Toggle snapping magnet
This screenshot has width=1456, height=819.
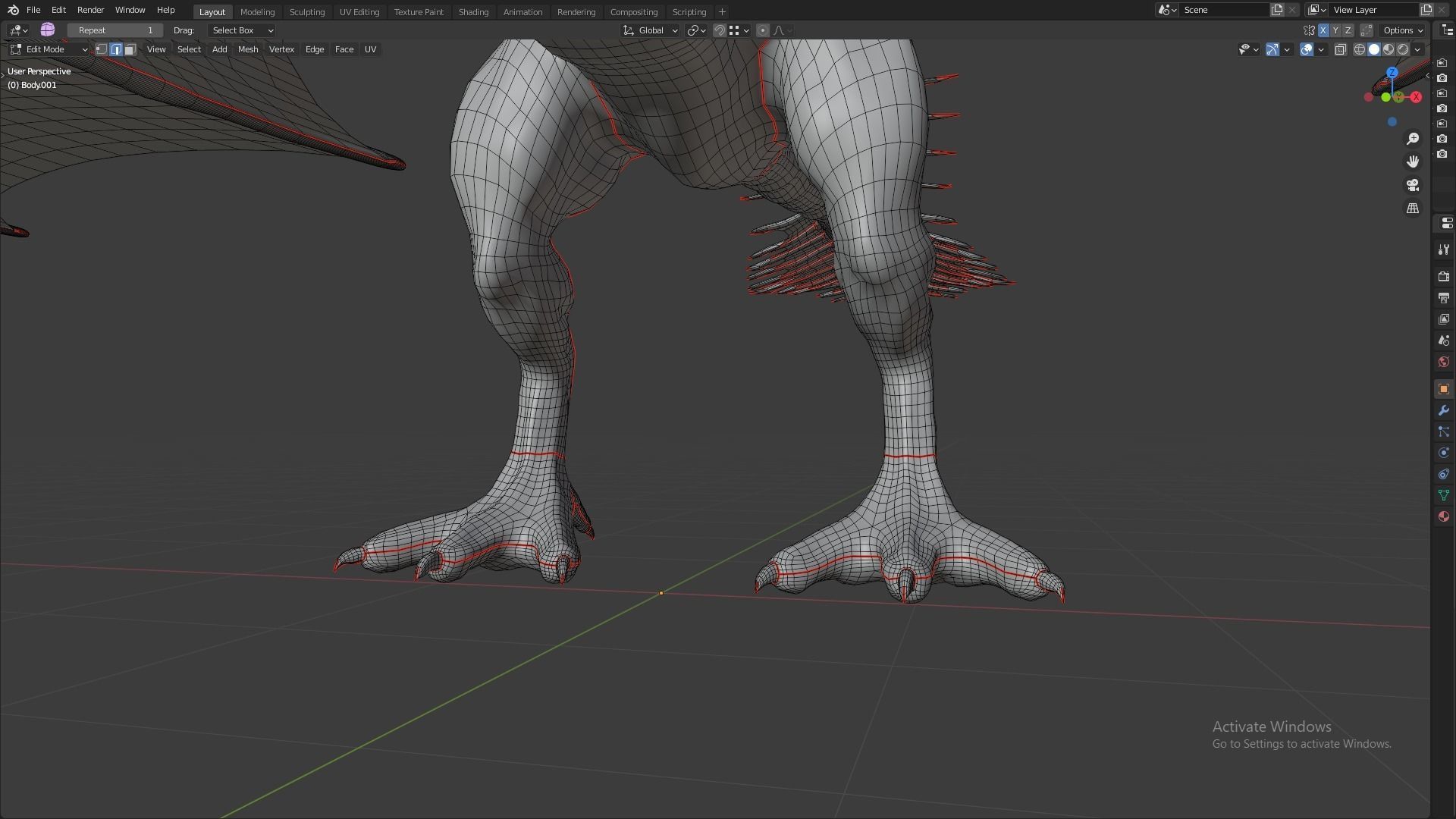720,30
